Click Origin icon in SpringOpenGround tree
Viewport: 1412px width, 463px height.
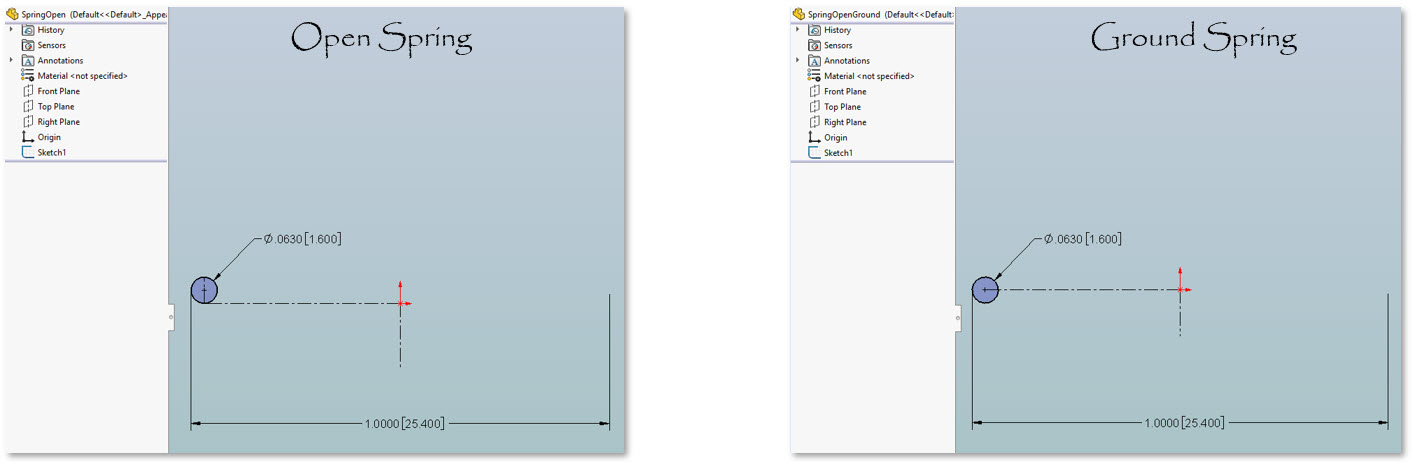tap(815, 137)
